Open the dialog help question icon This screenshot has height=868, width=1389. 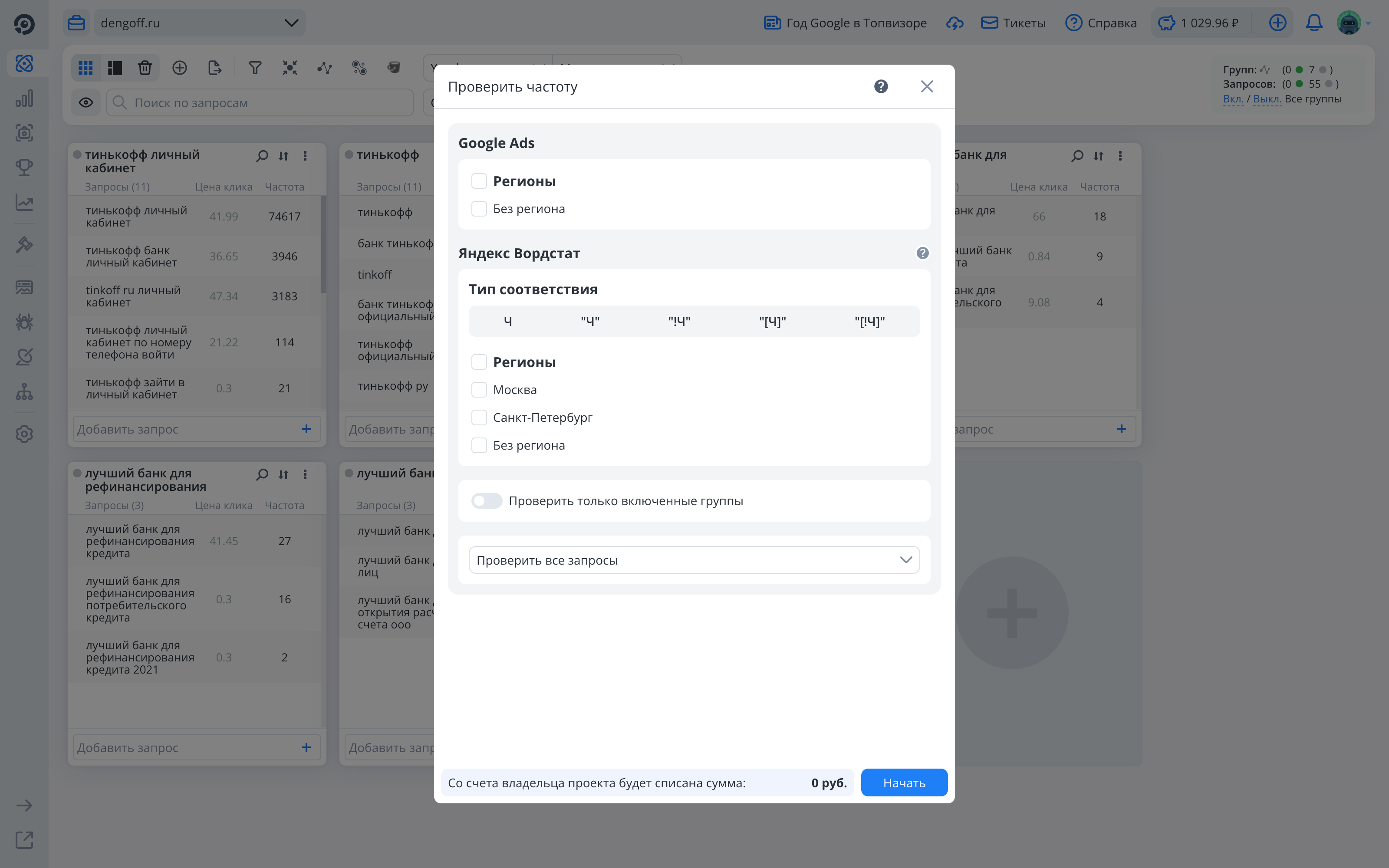coord(881,87)
